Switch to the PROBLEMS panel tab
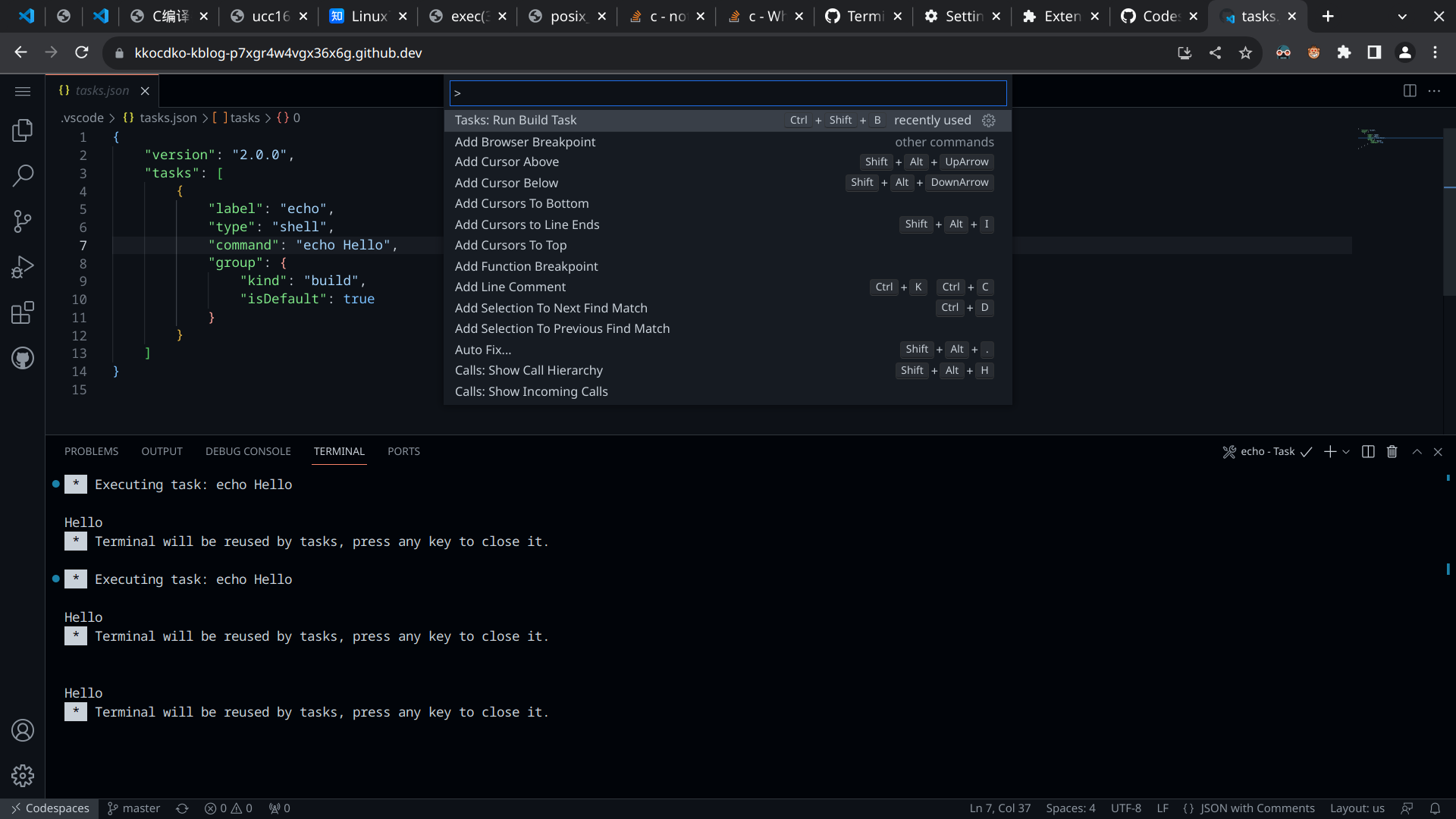This screenshot has height=819, width=1456. point(91,451)
